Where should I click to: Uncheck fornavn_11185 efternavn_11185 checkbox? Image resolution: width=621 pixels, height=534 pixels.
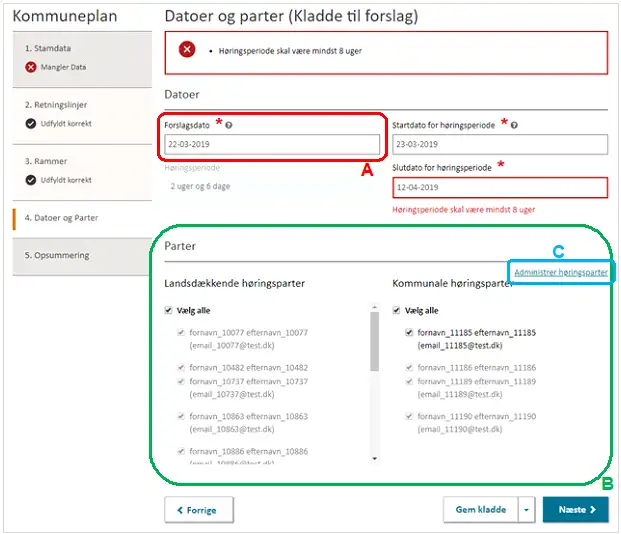(x=409, y=332)
